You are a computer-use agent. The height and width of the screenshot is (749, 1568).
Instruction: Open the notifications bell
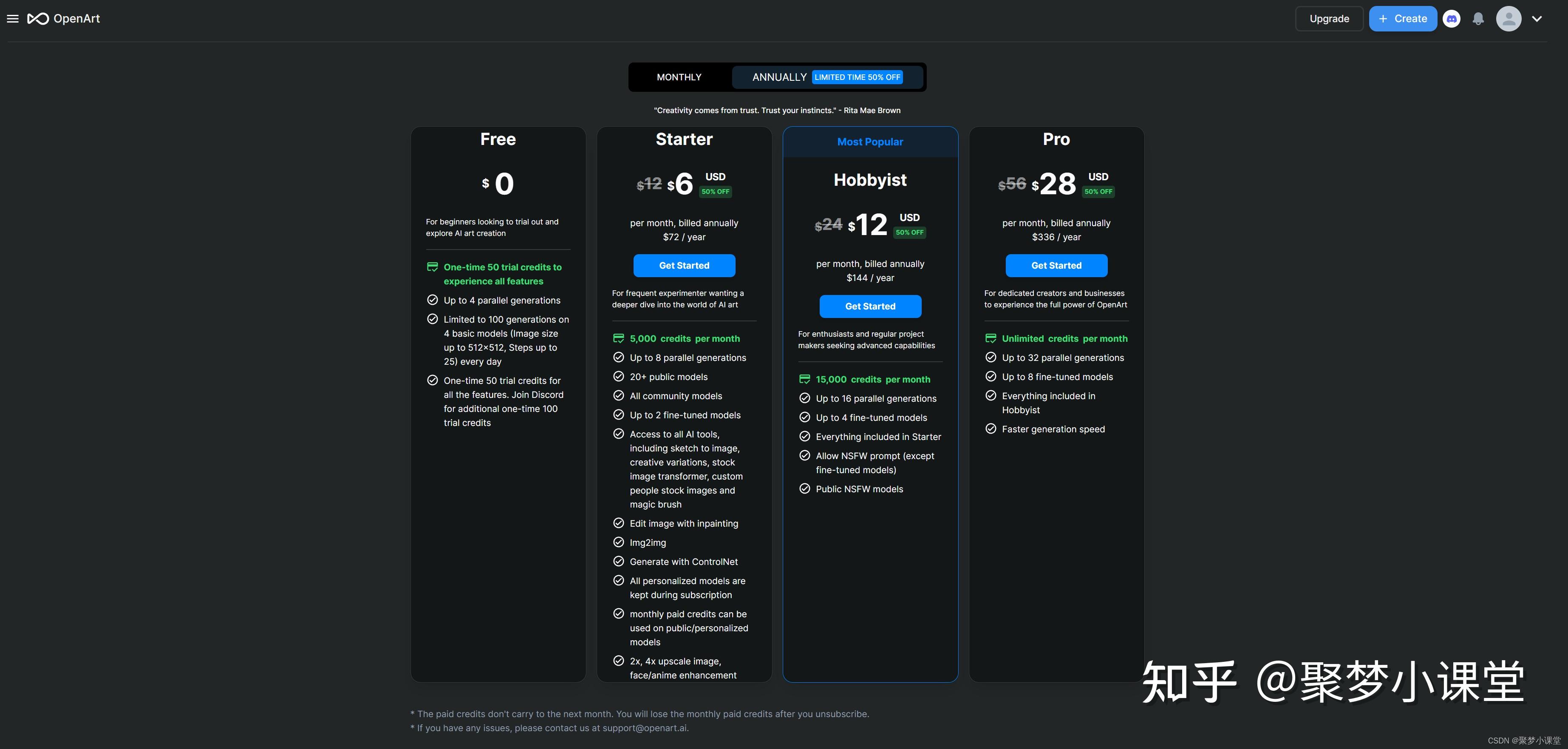tap(1478, 19)
